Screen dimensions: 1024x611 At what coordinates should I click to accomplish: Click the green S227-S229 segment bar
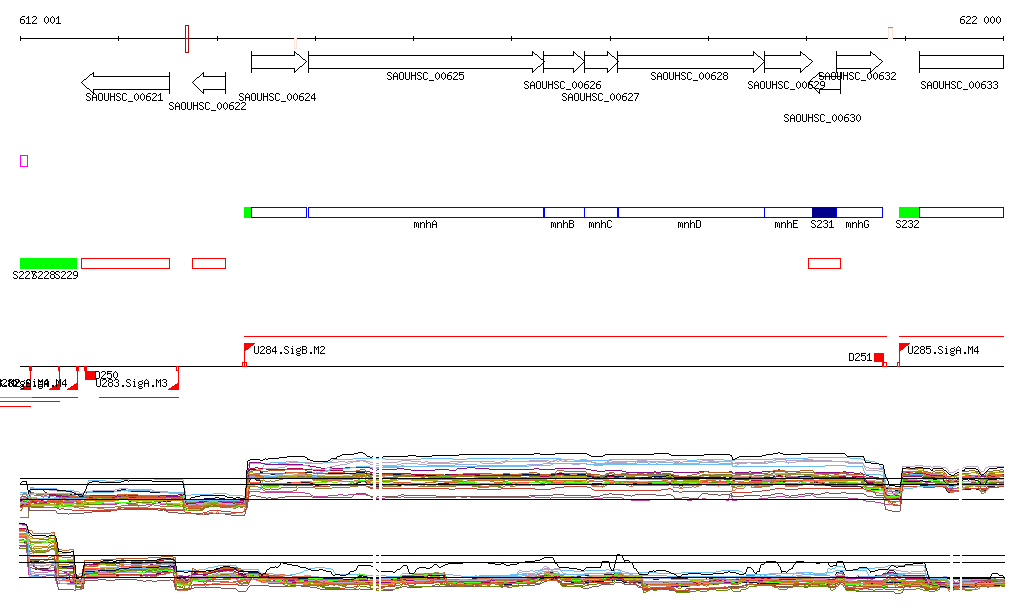48,263
